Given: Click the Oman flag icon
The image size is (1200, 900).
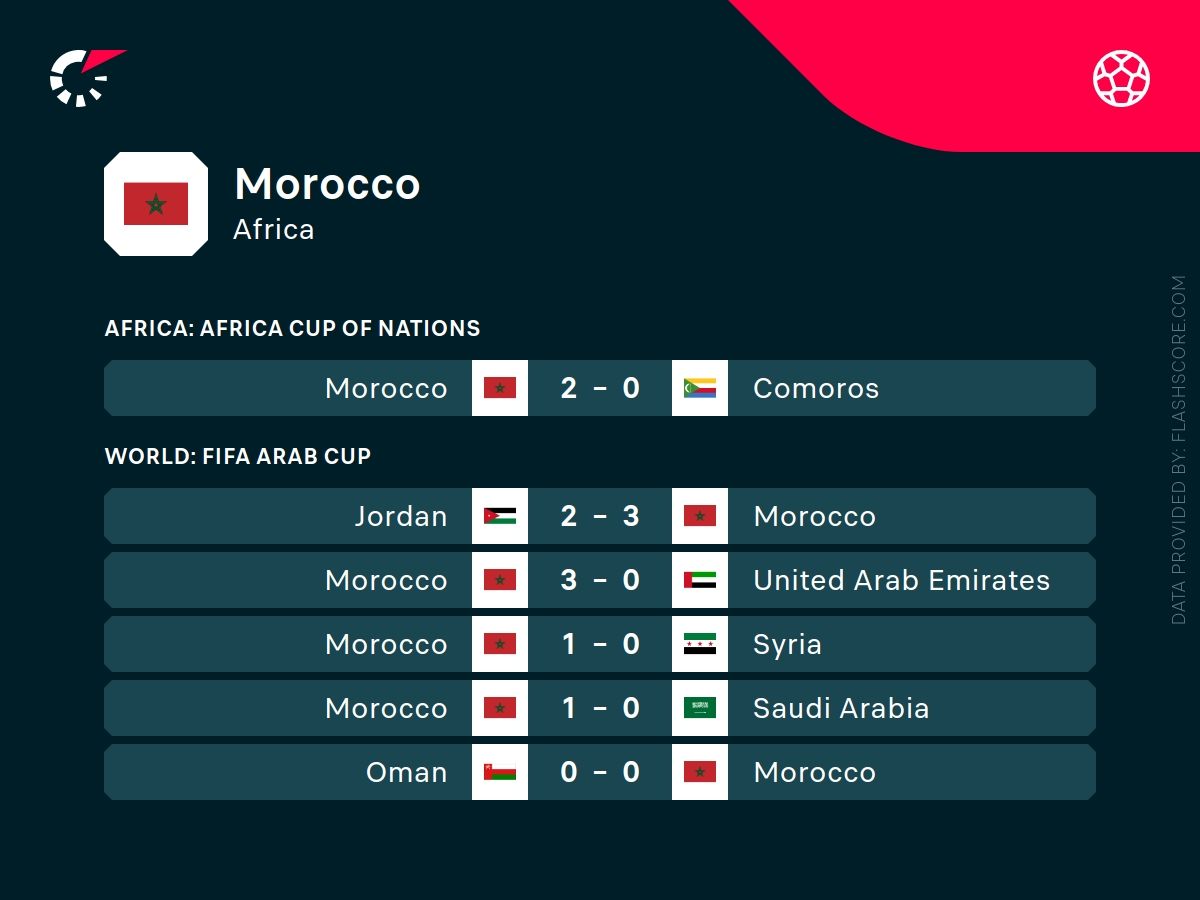Looking at the screenshot, I should pyautogui.click(x=500, y=772).
